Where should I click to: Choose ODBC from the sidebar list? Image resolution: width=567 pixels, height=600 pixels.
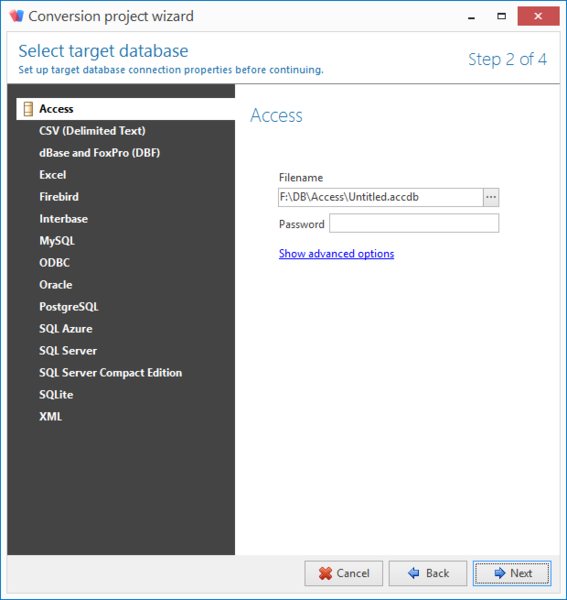54,263
